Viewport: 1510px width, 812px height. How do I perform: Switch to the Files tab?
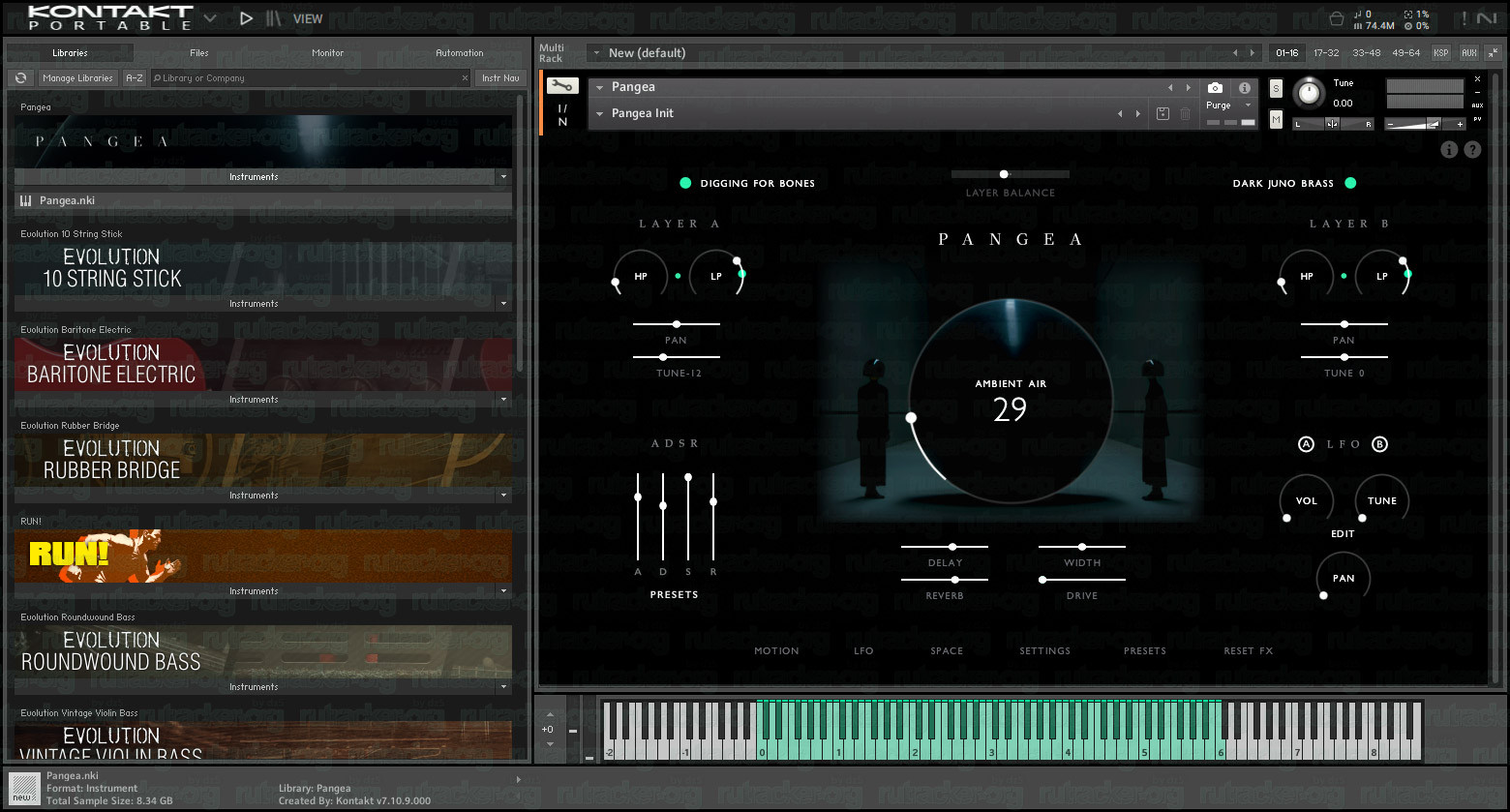pyautogui.click(x=199, y=53)
